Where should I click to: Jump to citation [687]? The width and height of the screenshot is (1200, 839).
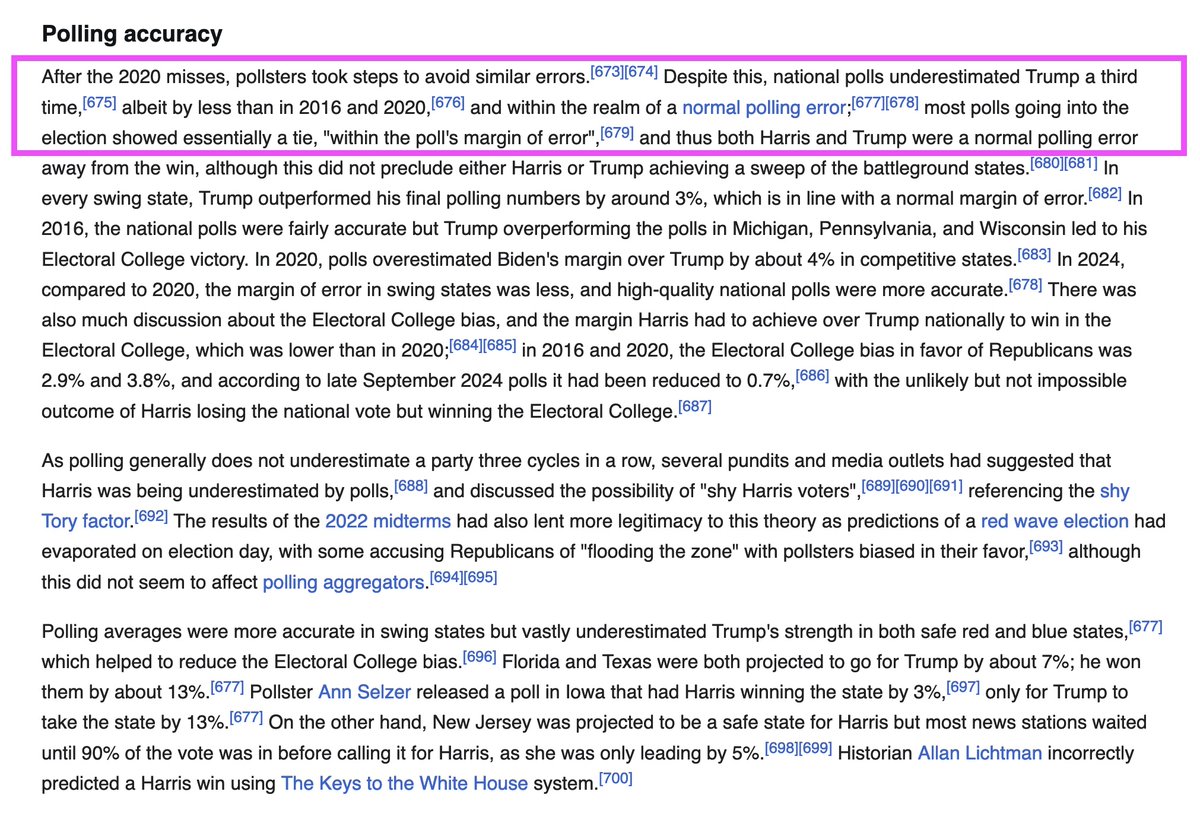[694, 406]
